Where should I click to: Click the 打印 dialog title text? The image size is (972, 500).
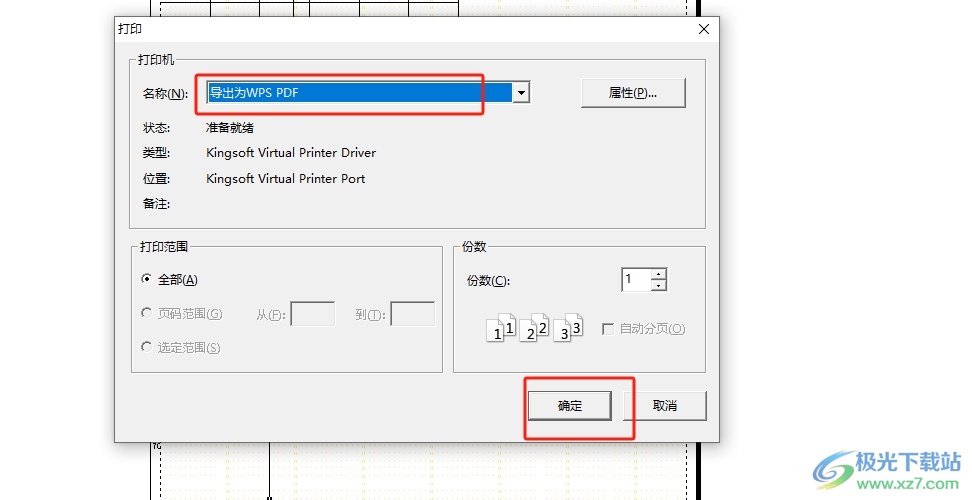click(130, 29)
